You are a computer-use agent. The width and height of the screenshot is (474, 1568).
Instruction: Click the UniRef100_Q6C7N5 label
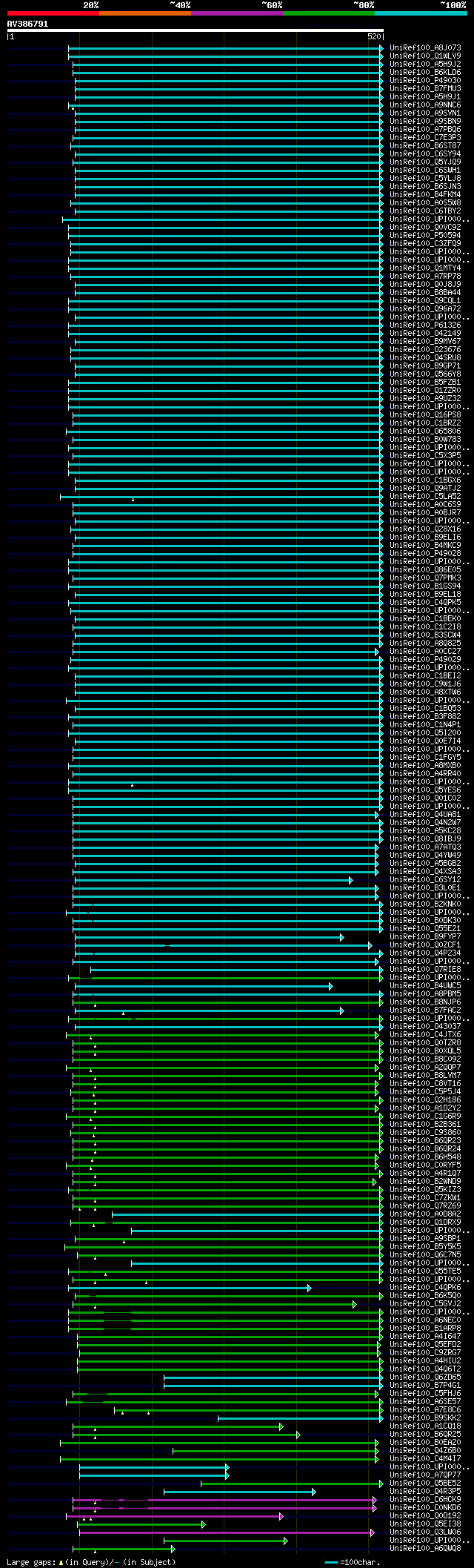tap(425, 1254)
